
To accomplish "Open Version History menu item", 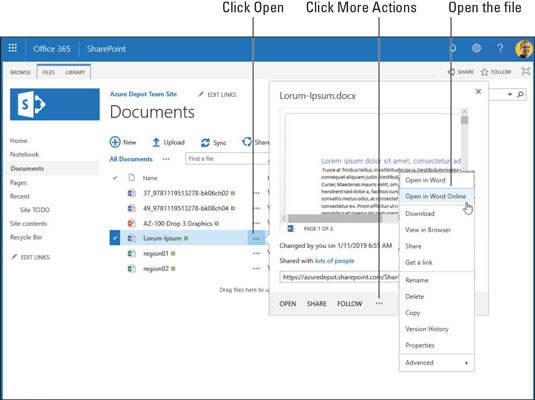I will (437, 329).
